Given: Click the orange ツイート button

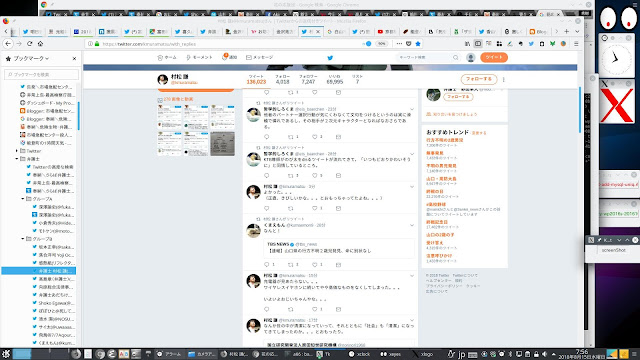Looking at the screenshot, I should point(494,57).
